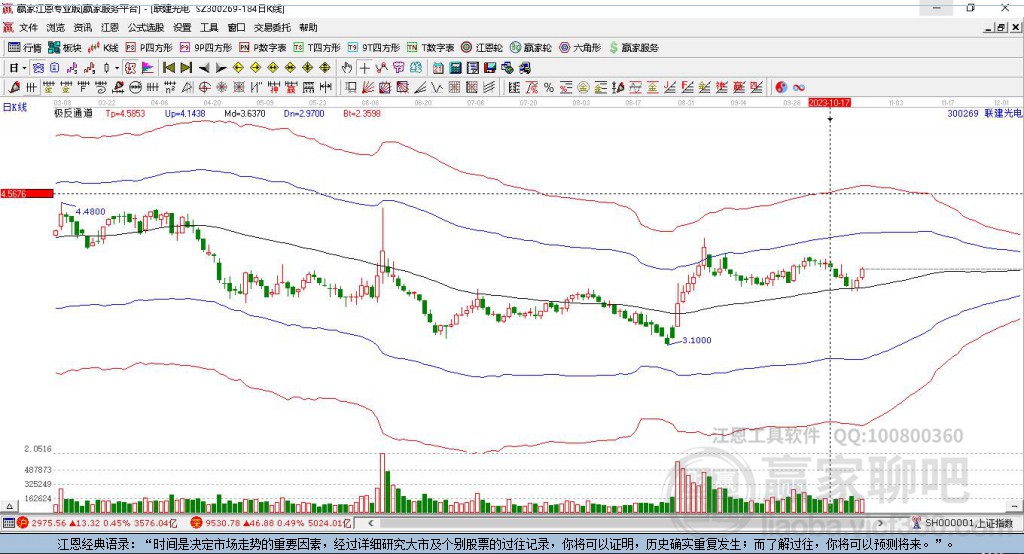
Task: Jump to first bar with skip-to-start icon
Action: (x=168, y=68)
